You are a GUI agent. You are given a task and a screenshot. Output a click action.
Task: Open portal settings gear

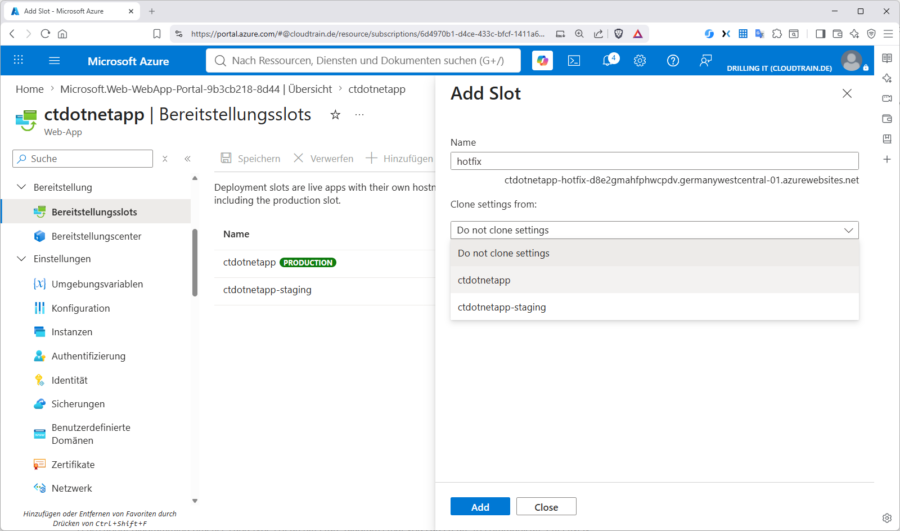(640, 60)
